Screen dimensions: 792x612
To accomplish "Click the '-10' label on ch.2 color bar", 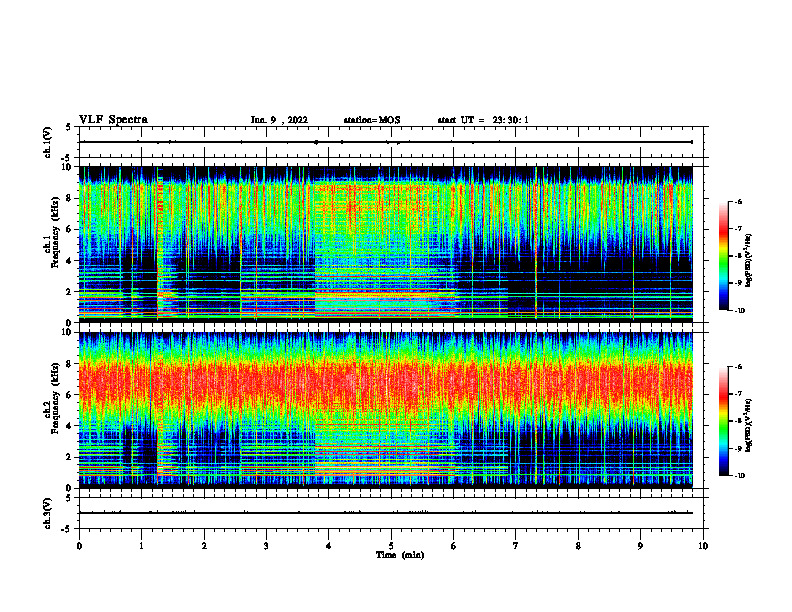I will click(739, 475).
